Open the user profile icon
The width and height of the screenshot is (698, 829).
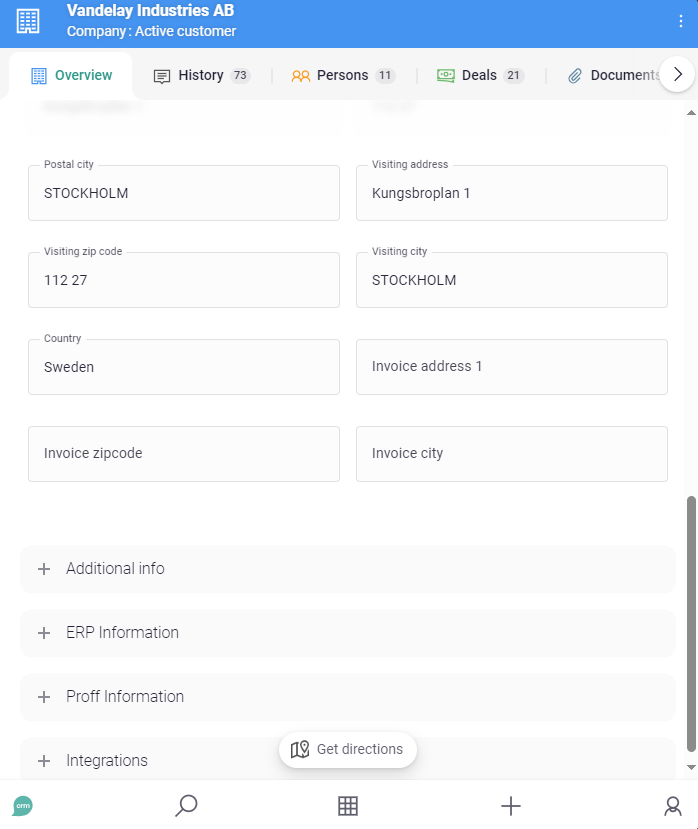[673, 806]
